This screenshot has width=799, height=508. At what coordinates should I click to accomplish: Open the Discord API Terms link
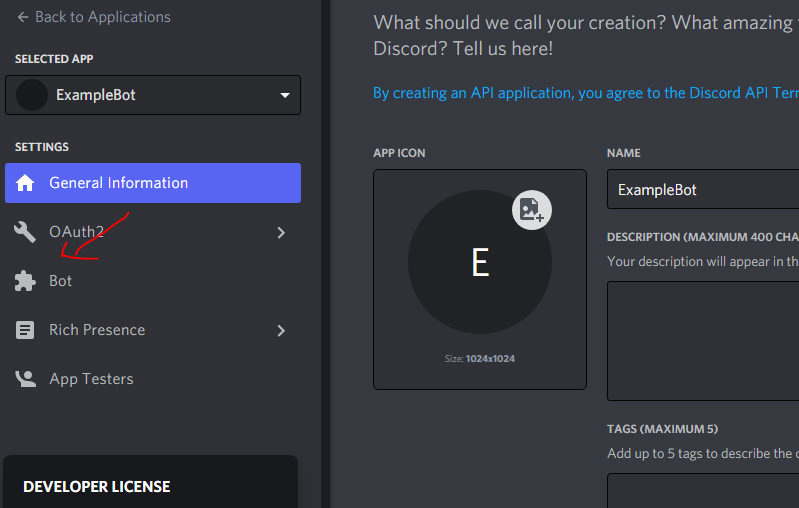pyautogui.click(x=586, y=93)
